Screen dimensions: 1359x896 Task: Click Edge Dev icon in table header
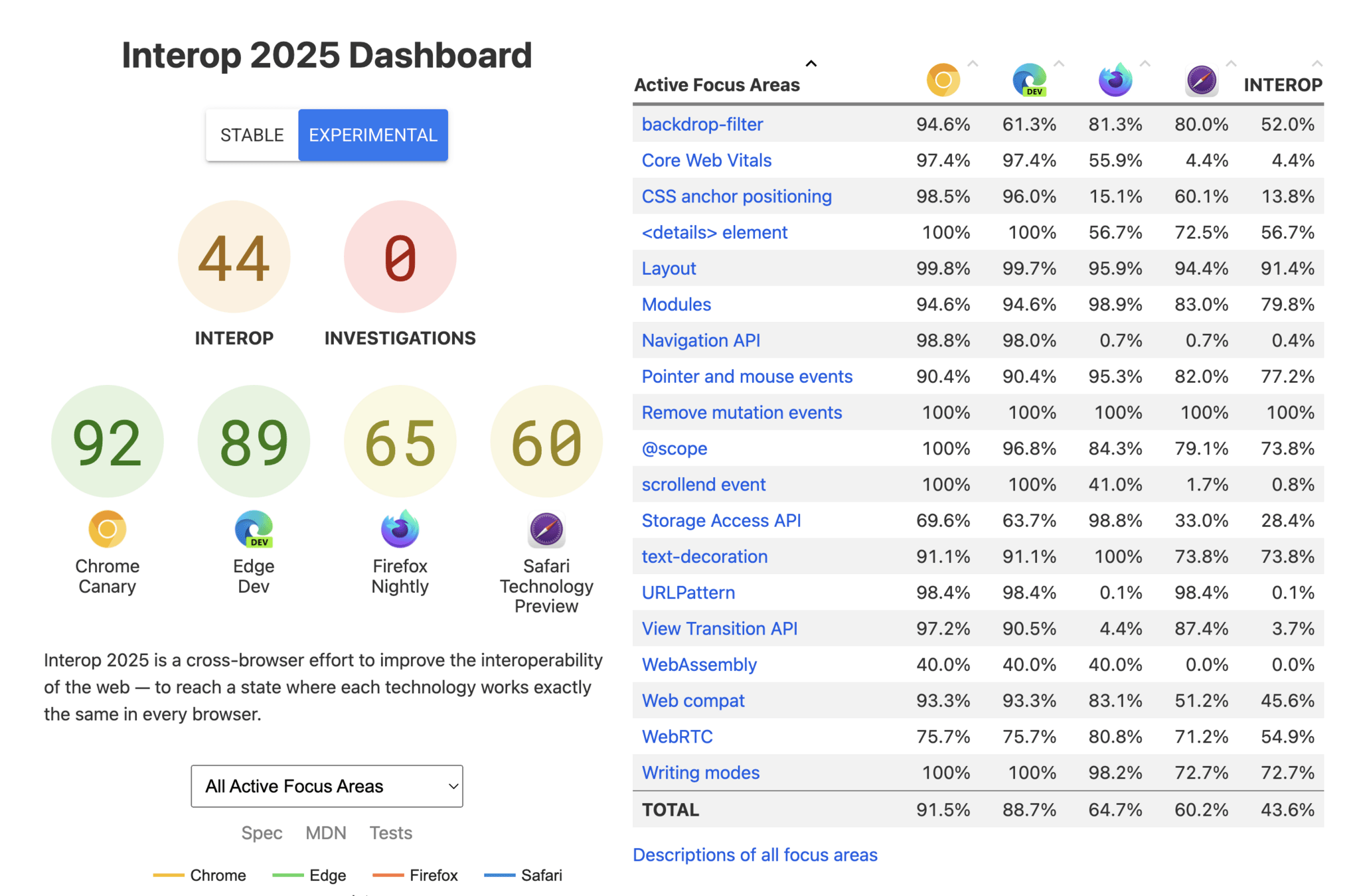(x=1029, y=80)
